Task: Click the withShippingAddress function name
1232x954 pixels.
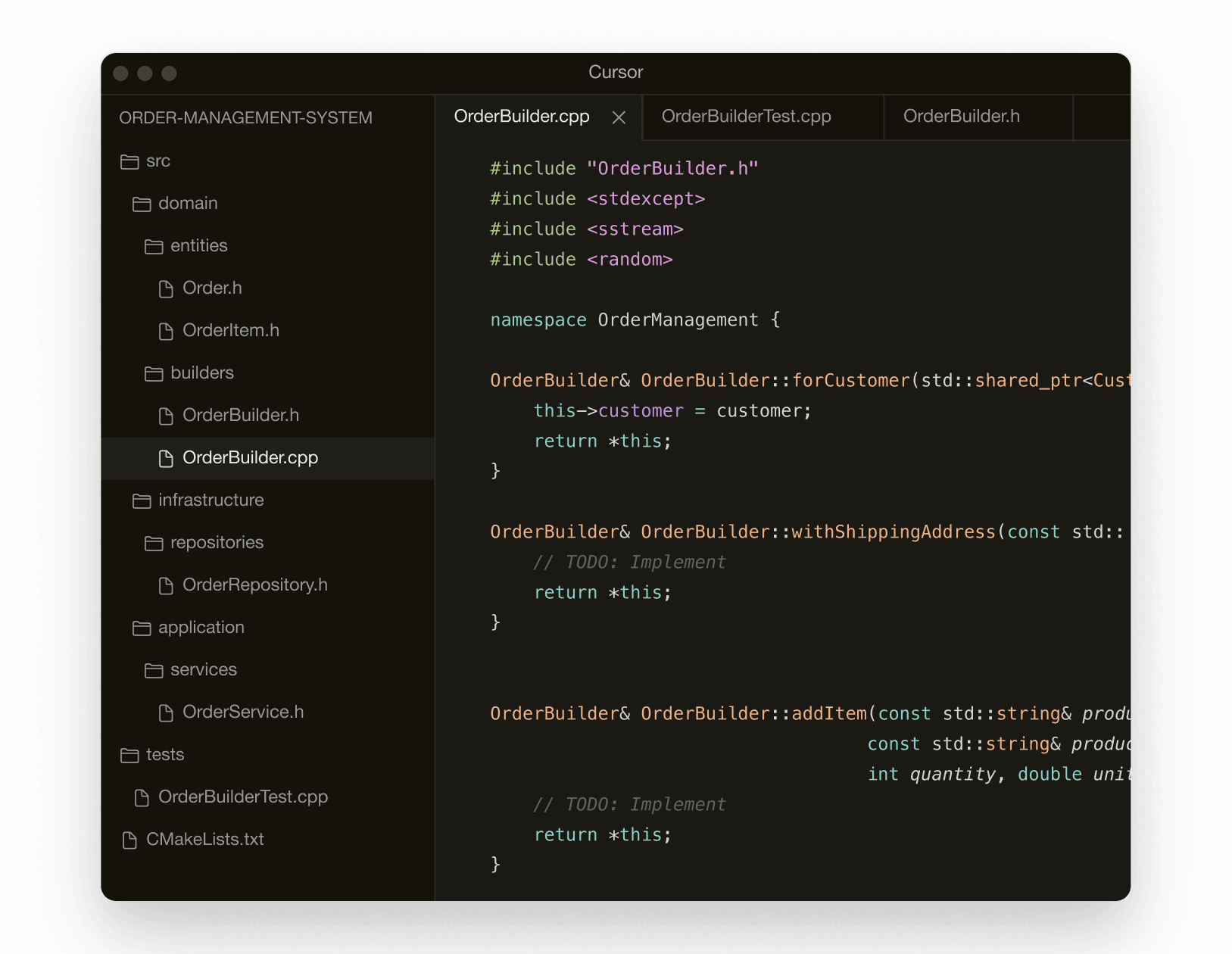Action: (x=894, y=532)
